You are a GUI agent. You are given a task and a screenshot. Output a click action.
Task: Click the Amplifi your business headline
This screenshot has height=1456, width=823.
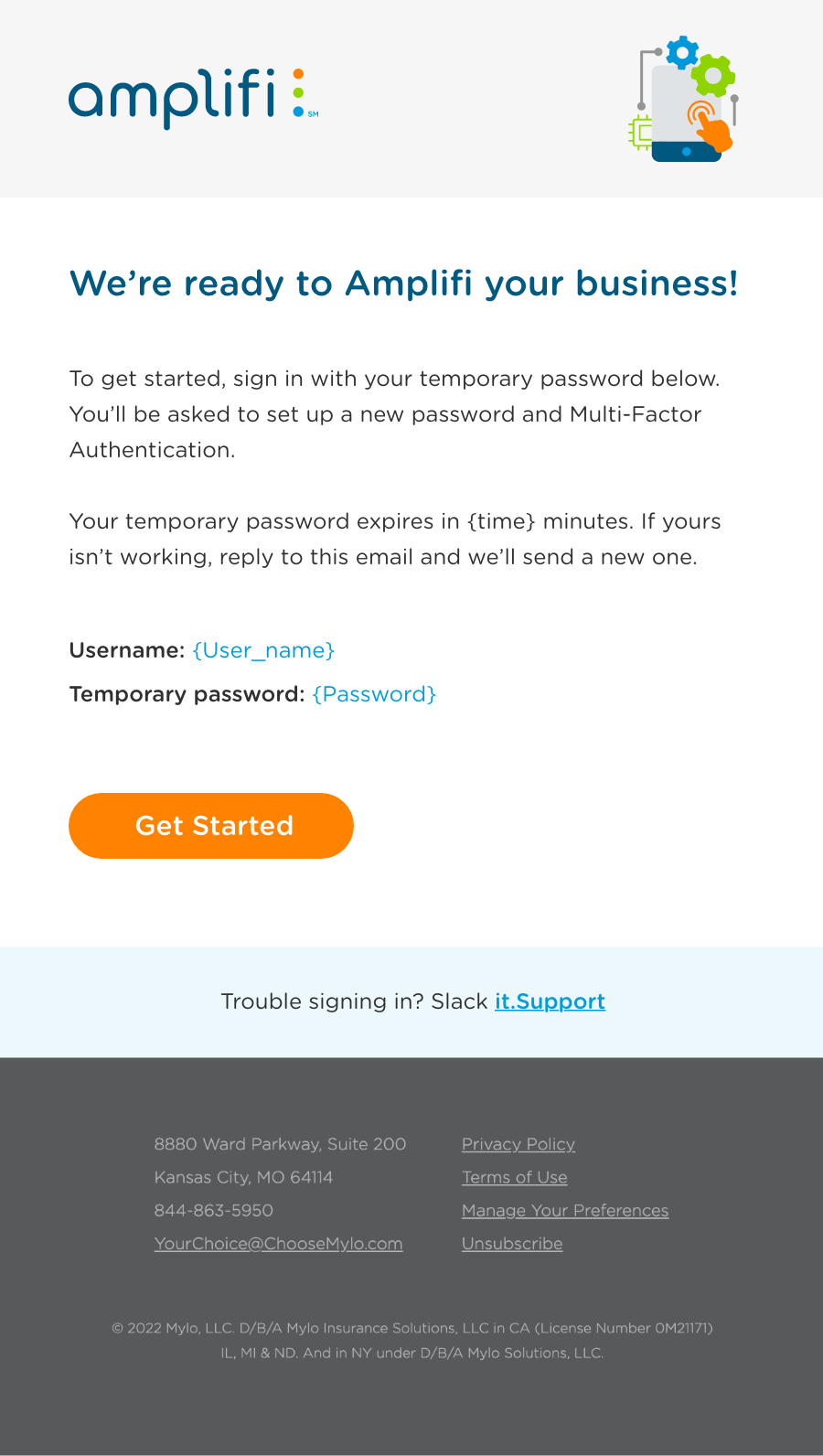tap(403, 284)
